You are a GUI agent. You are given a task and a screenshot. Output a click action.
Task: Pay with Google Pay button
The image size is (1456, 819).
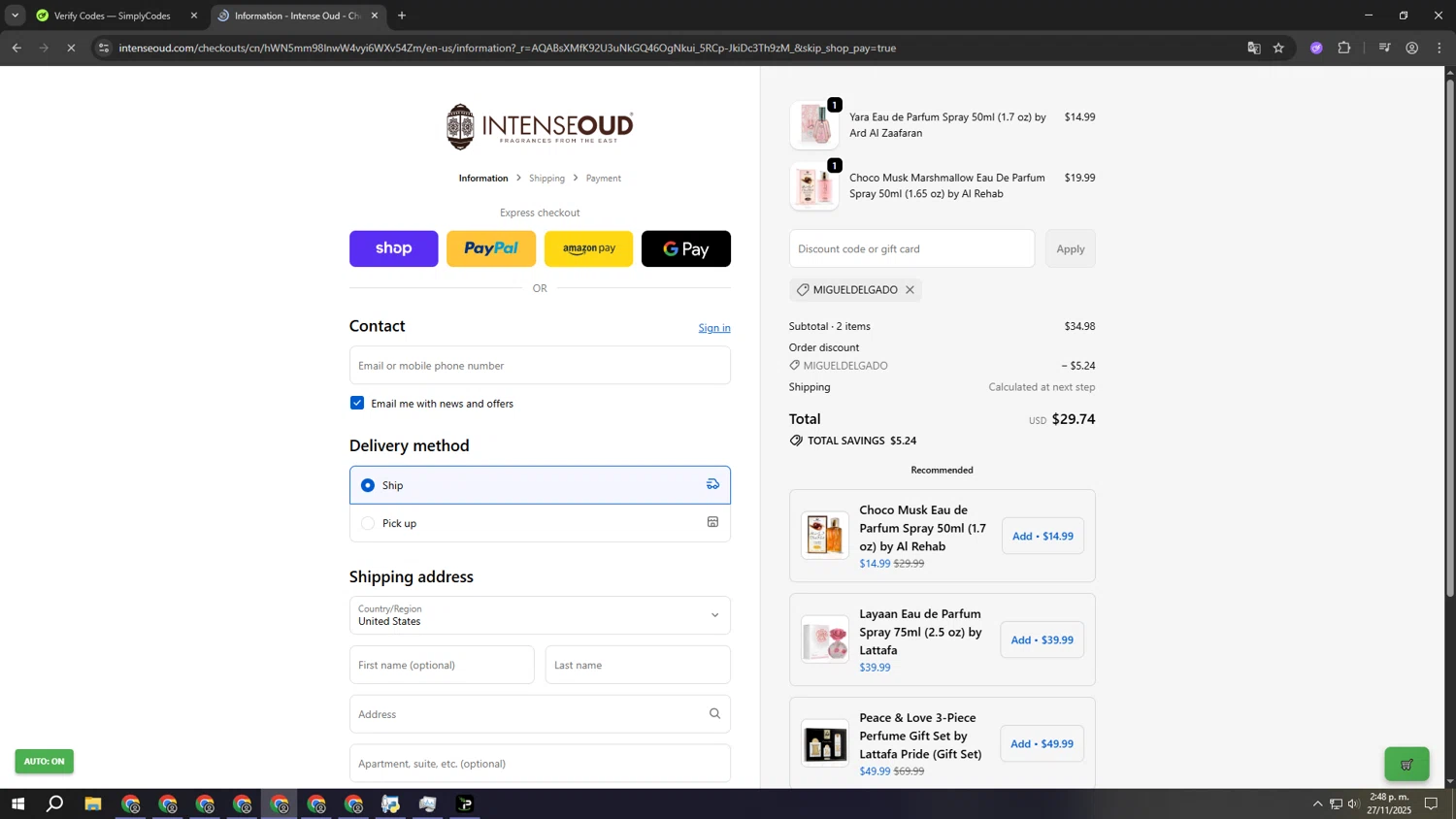click(686, 248)
